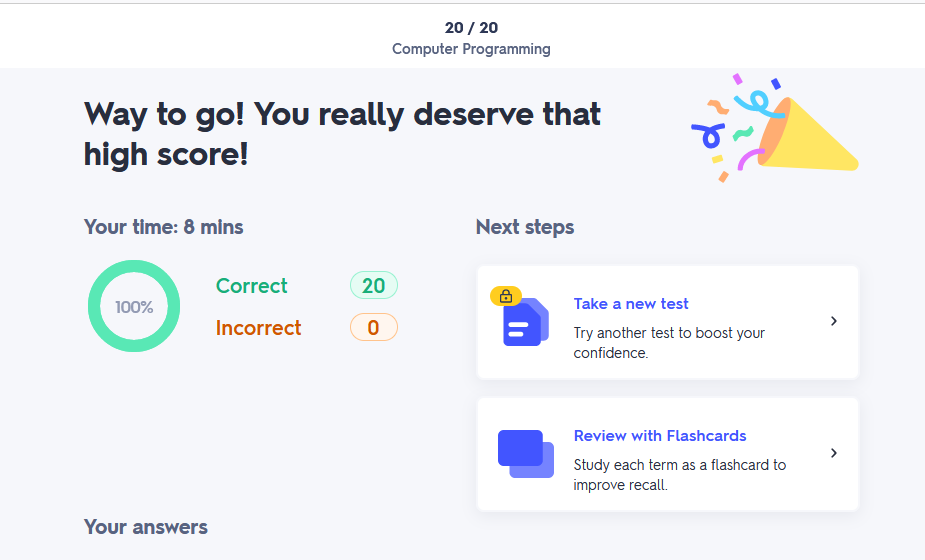Click the Correct label
This screenshot has height=560, width=925.
pos(251,286)
